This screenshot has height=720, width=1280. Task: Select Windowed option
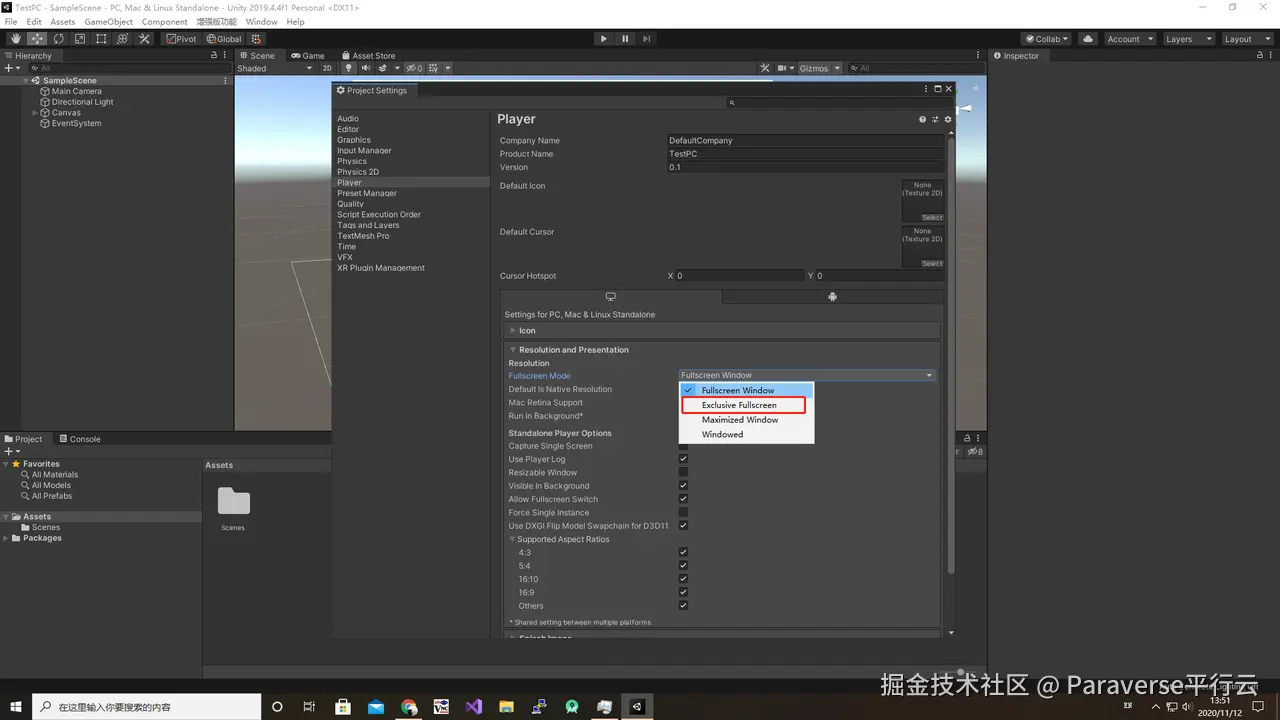[x=747, y=434]
